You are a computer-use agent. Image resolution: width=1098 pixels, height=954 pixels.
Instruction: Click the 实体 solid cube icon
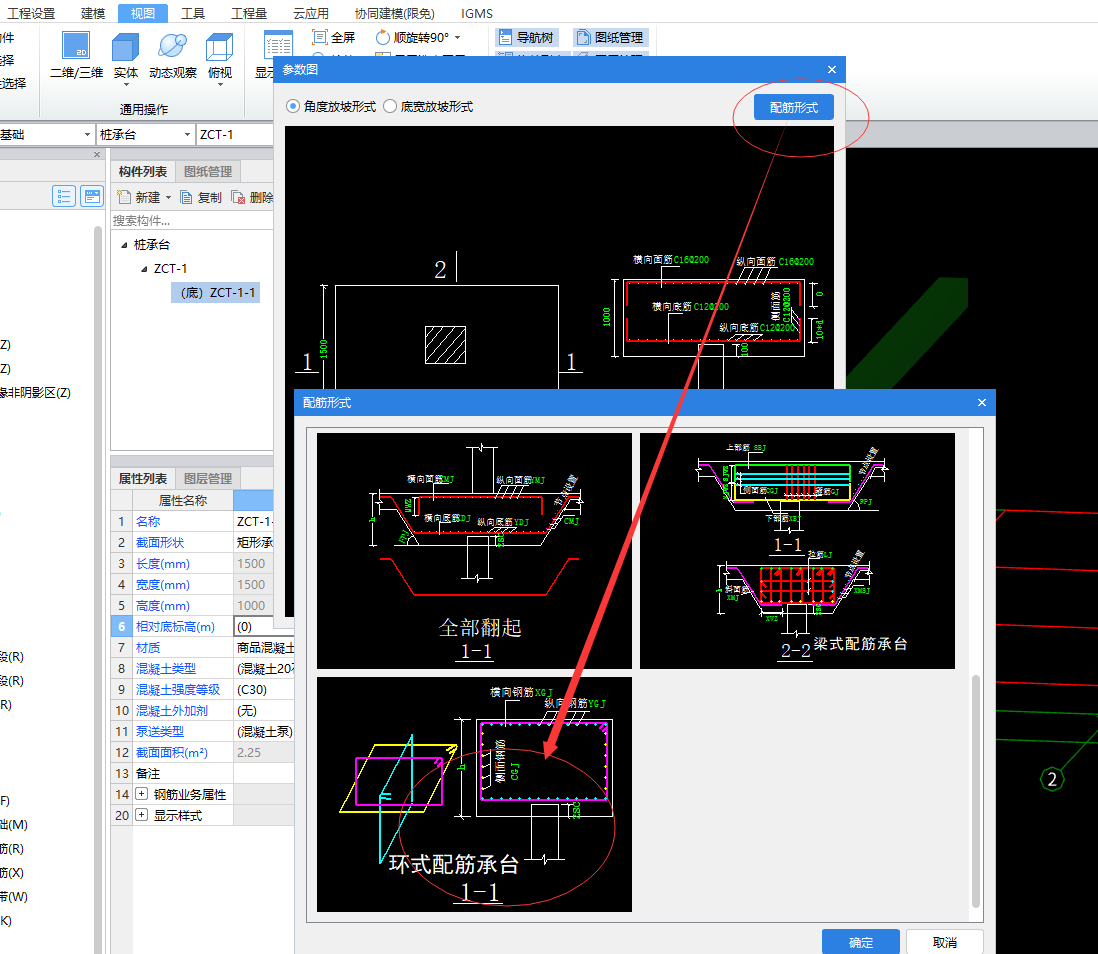(x=125, y=47)
